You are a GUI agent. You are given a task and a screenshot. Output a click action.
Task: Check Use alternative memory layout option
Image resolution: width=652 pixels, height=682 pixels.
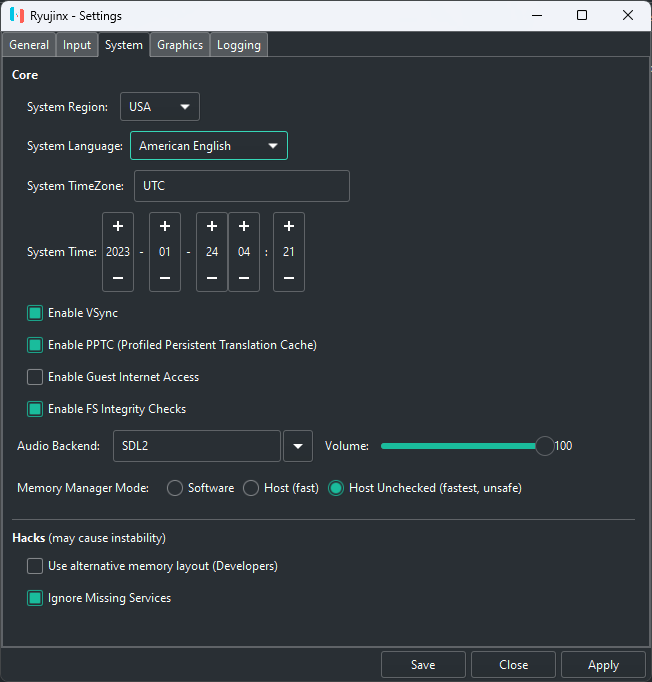pyautogui.click(x=35, y=566)
